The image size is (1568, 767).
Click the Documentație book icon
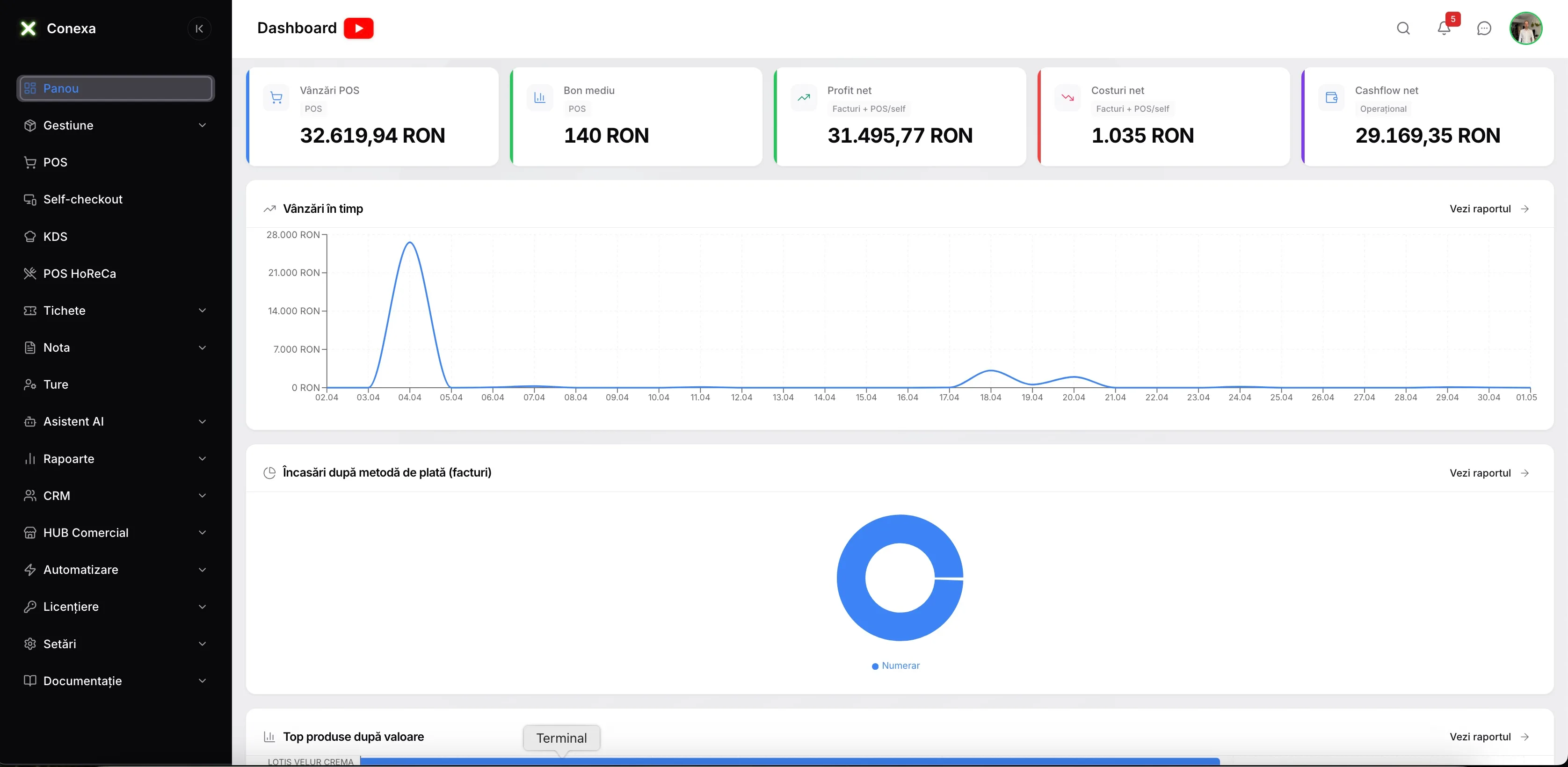pos(30,681)
